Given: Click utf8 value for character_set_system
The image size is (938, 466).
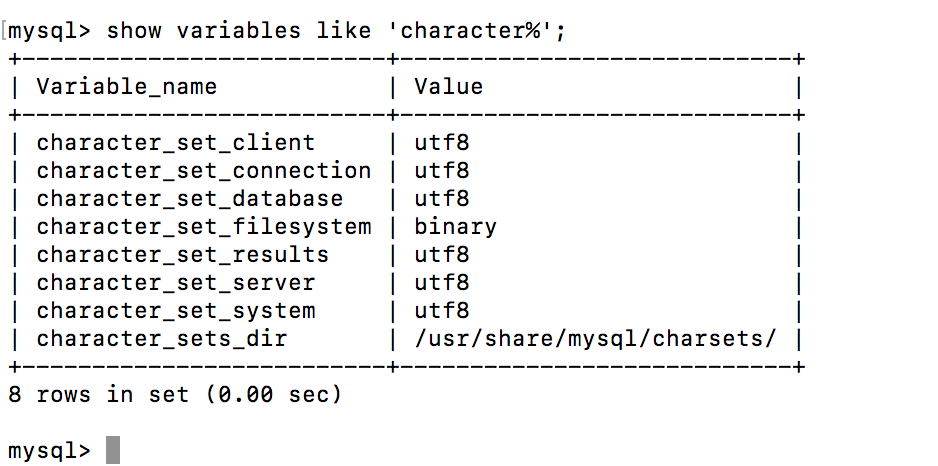Looking at the screenshot, I should [441, 311].
